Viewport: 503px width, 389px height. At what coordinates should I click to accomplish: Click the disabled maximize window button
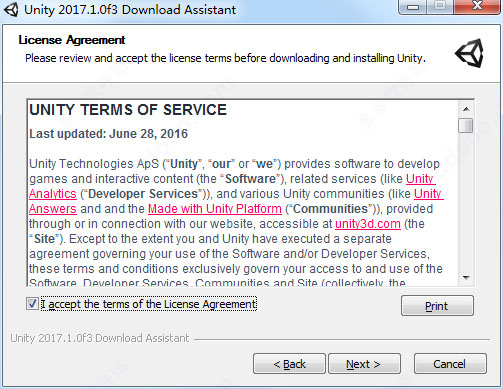441,7
